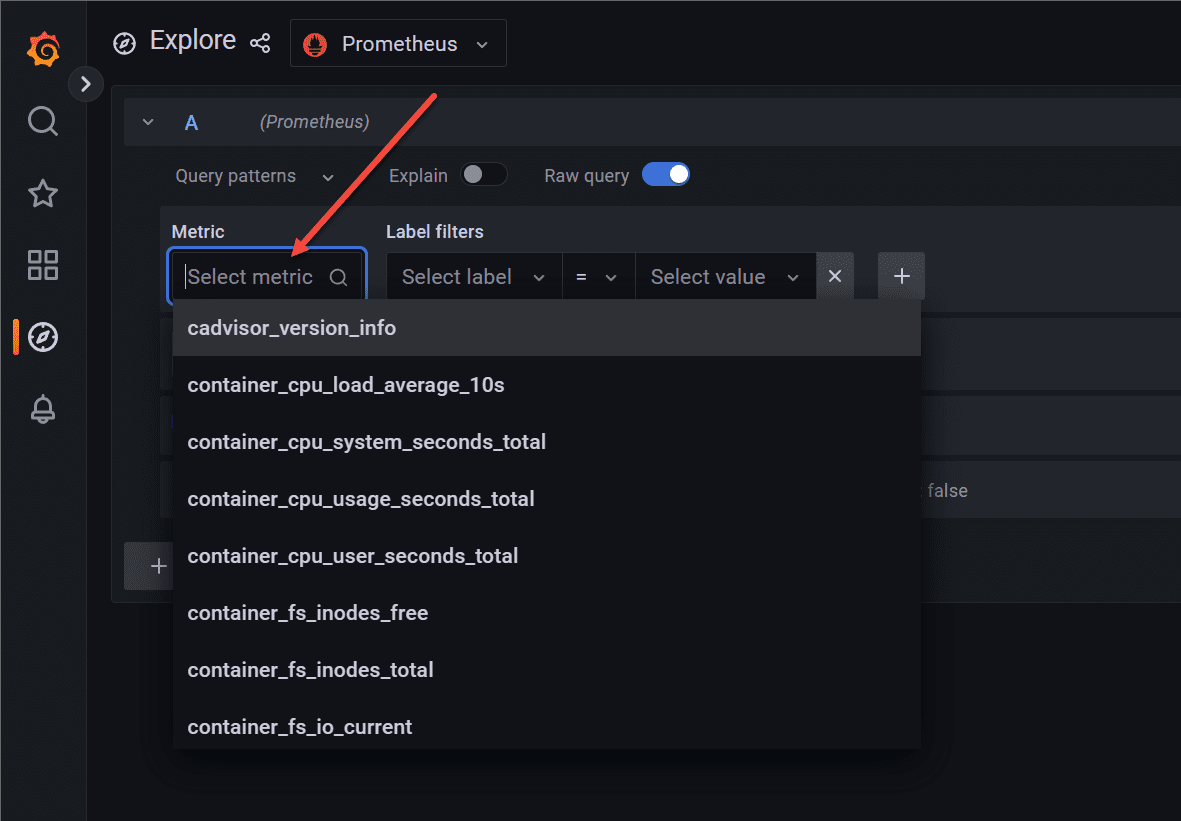Select container_fs_inodes_total metric

pyautogui.click(x=547, y=670)
